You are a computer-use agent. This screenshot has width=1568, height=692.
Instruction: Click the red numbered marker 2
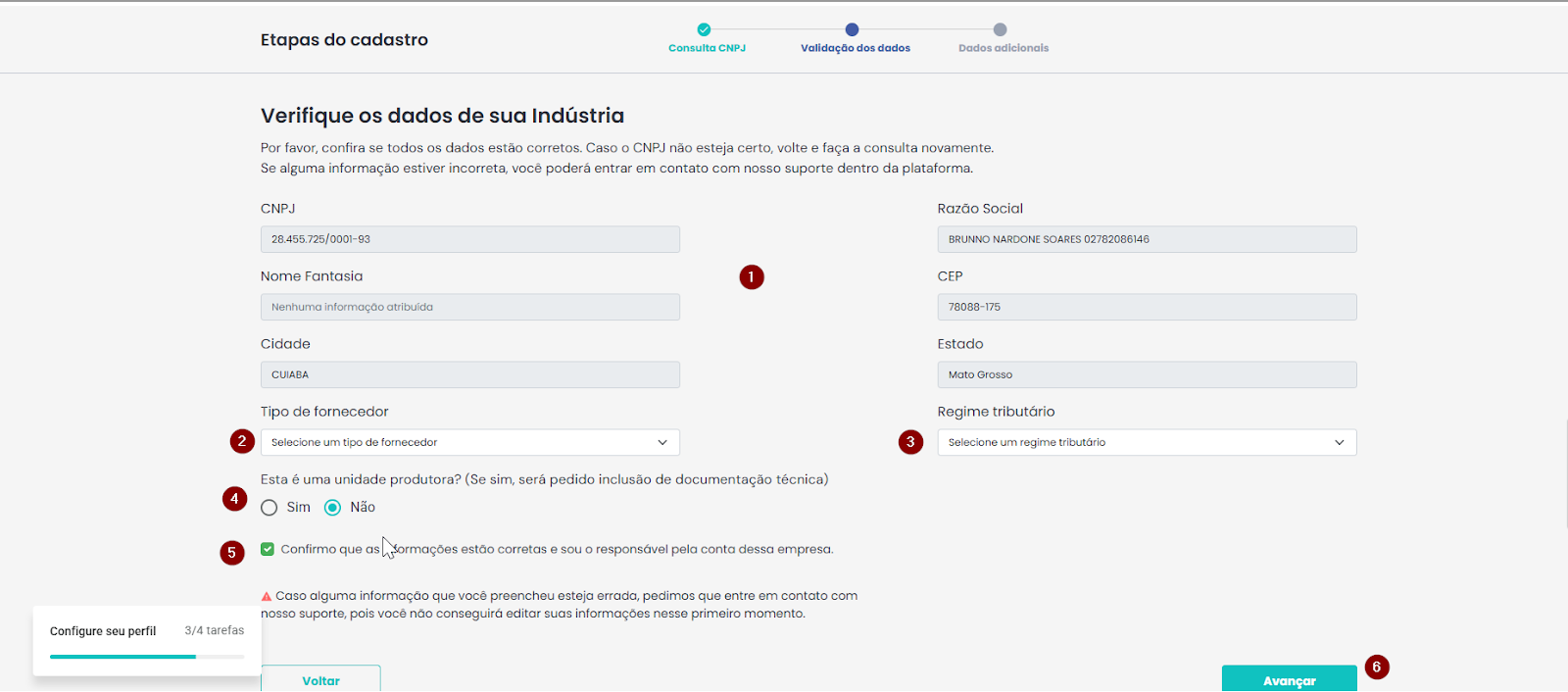click(x=242, y=441)
